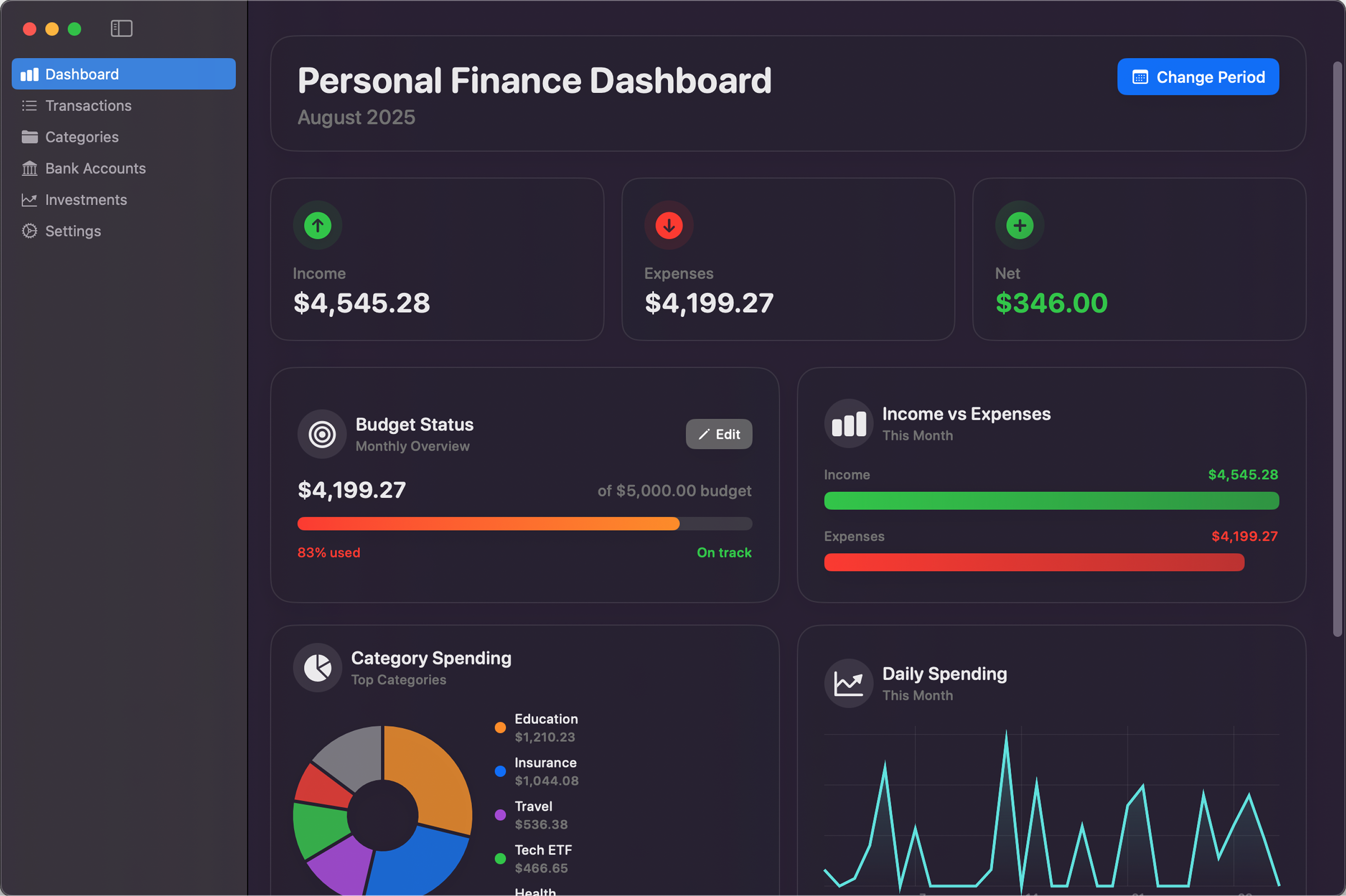Click Edit in Budget Status card
The width and height of the screenshot is (1346, 896).
[718, 434]
